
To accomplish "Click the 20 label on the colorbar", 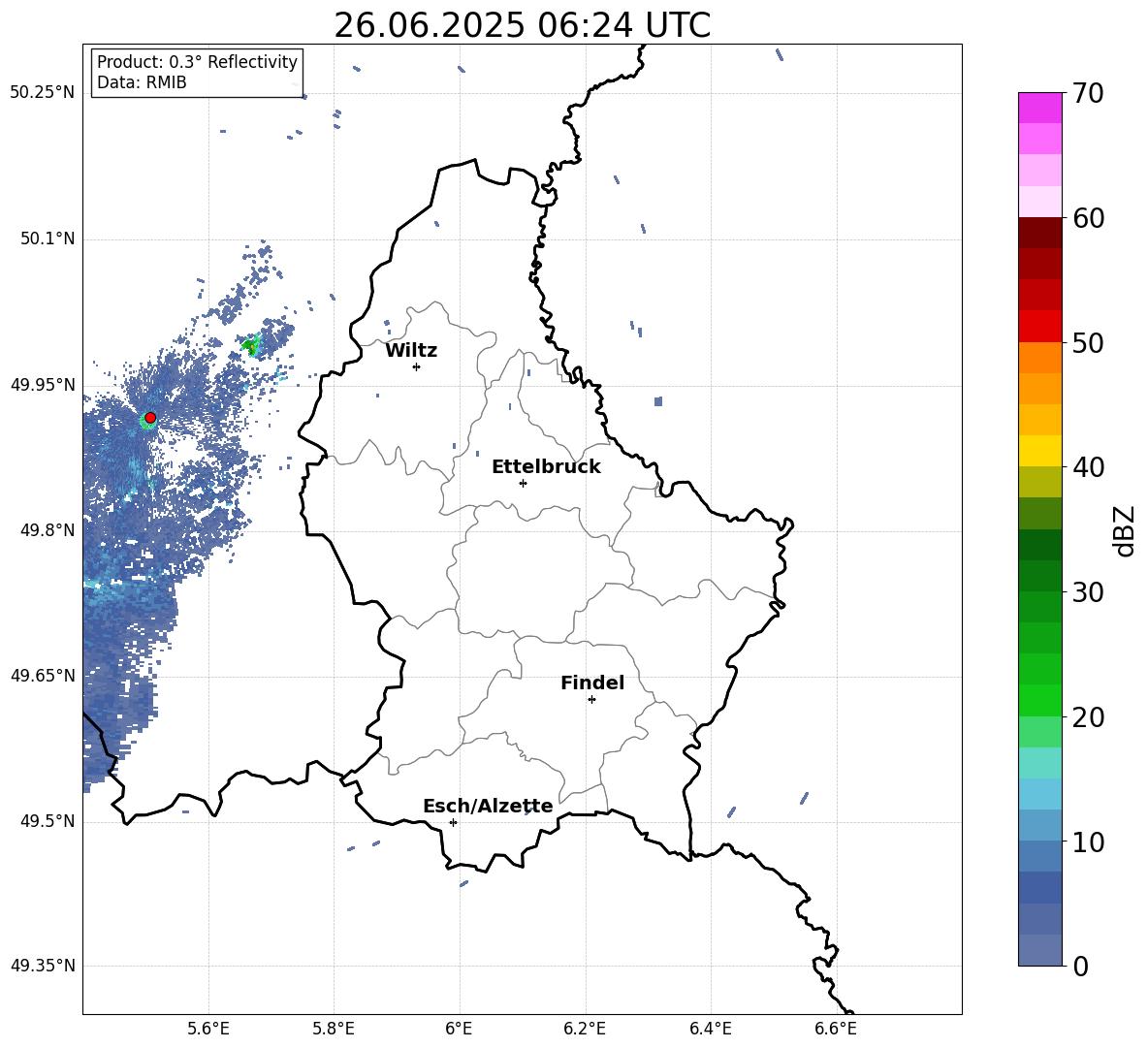I will pos(1088,717).
